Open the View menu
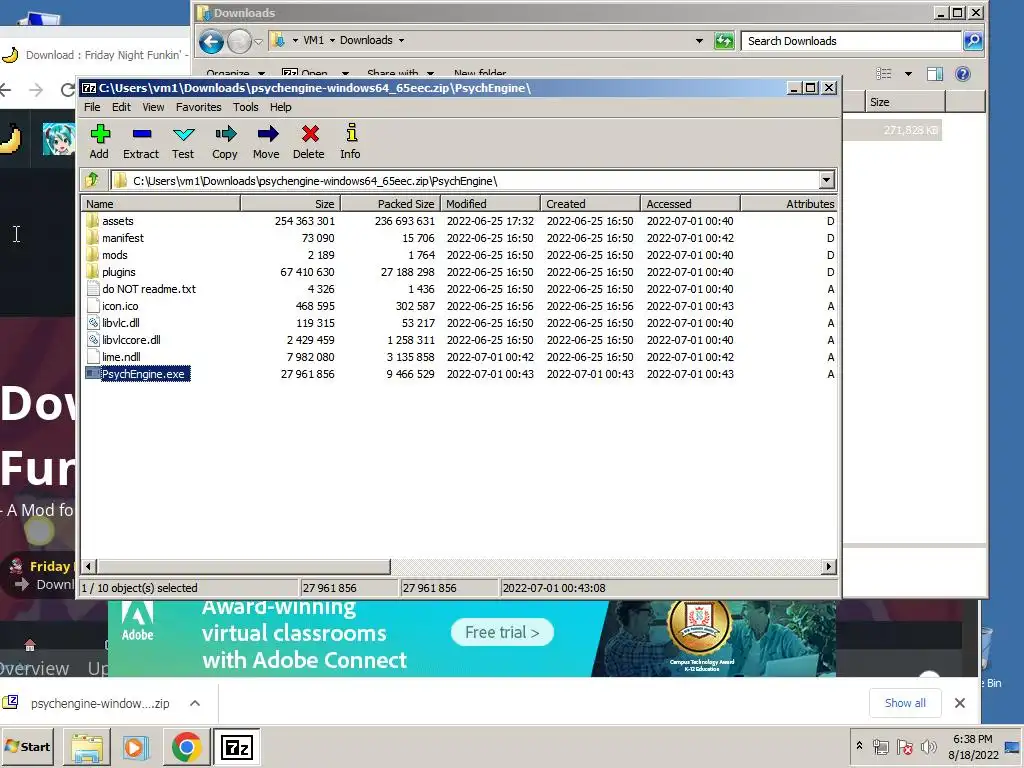Screen dimensions: 1024x768 (x=153, y=107)
